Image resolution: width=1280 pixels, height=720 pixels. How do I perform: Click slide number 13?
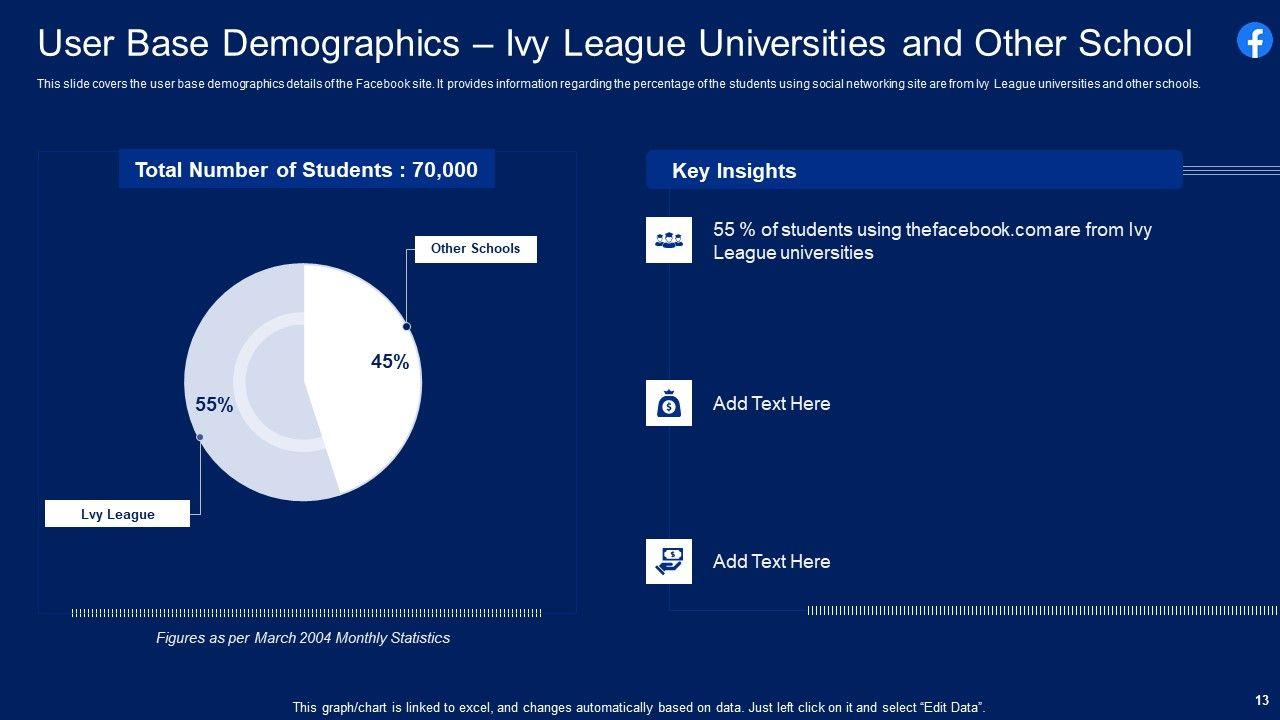[x=1261, y=700]
